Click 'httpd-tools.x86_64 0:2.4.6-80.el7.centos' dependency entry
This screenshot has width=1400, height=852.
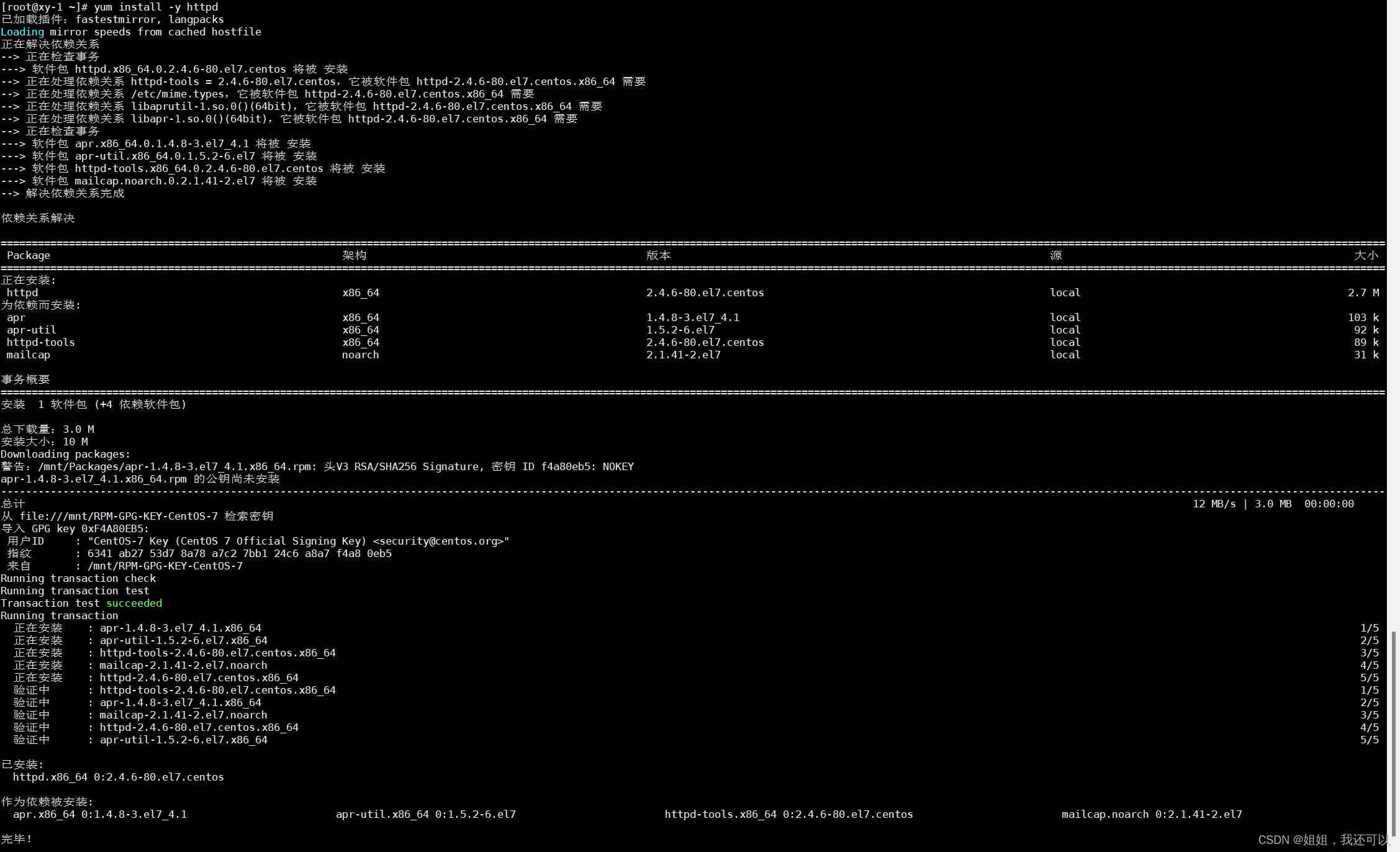point(789,814)
